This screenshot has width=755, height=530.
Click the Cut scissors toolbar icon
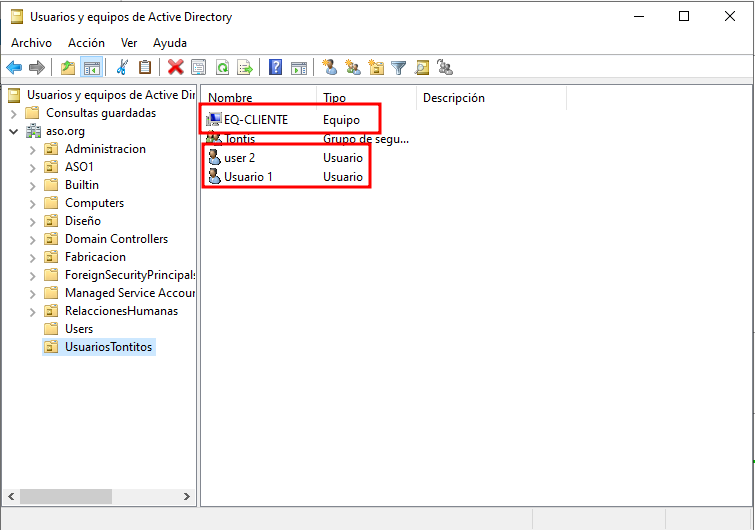(122, 67)
